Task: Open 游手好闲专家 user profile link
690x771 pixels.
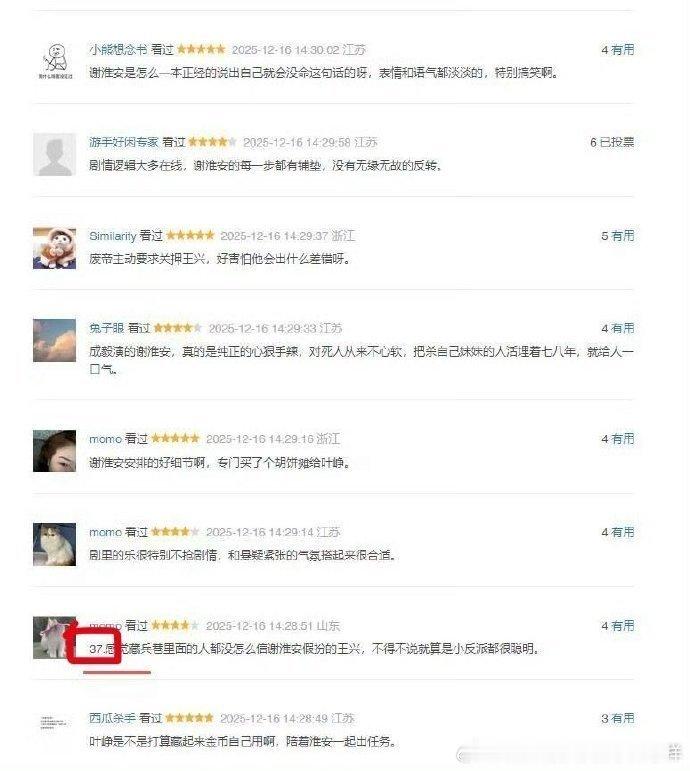Action: (x=124, y=142)
